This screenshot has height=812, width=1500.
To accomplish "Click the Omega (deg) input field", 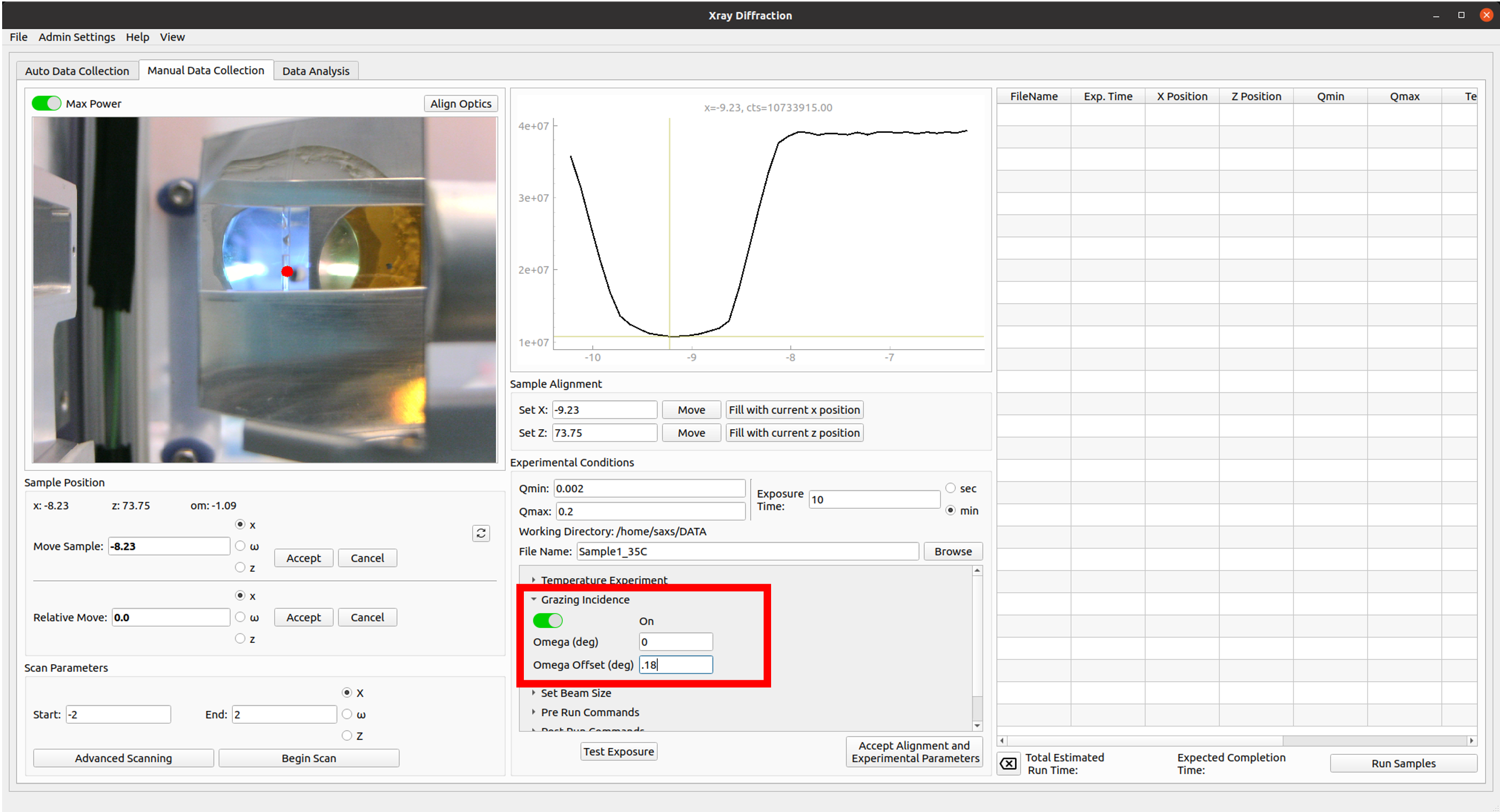I will point(676,642).
